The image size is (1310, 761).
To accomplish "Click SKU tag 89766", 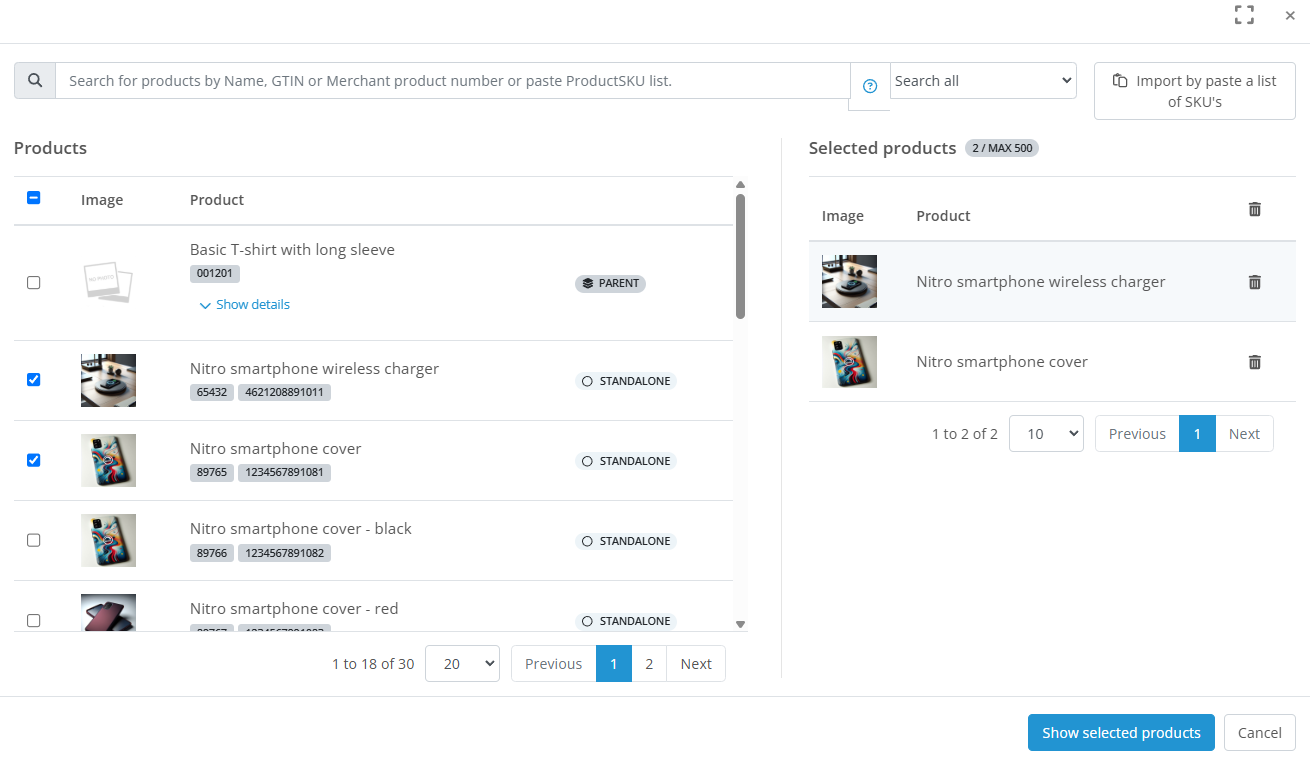I will (x=212, y=552).
